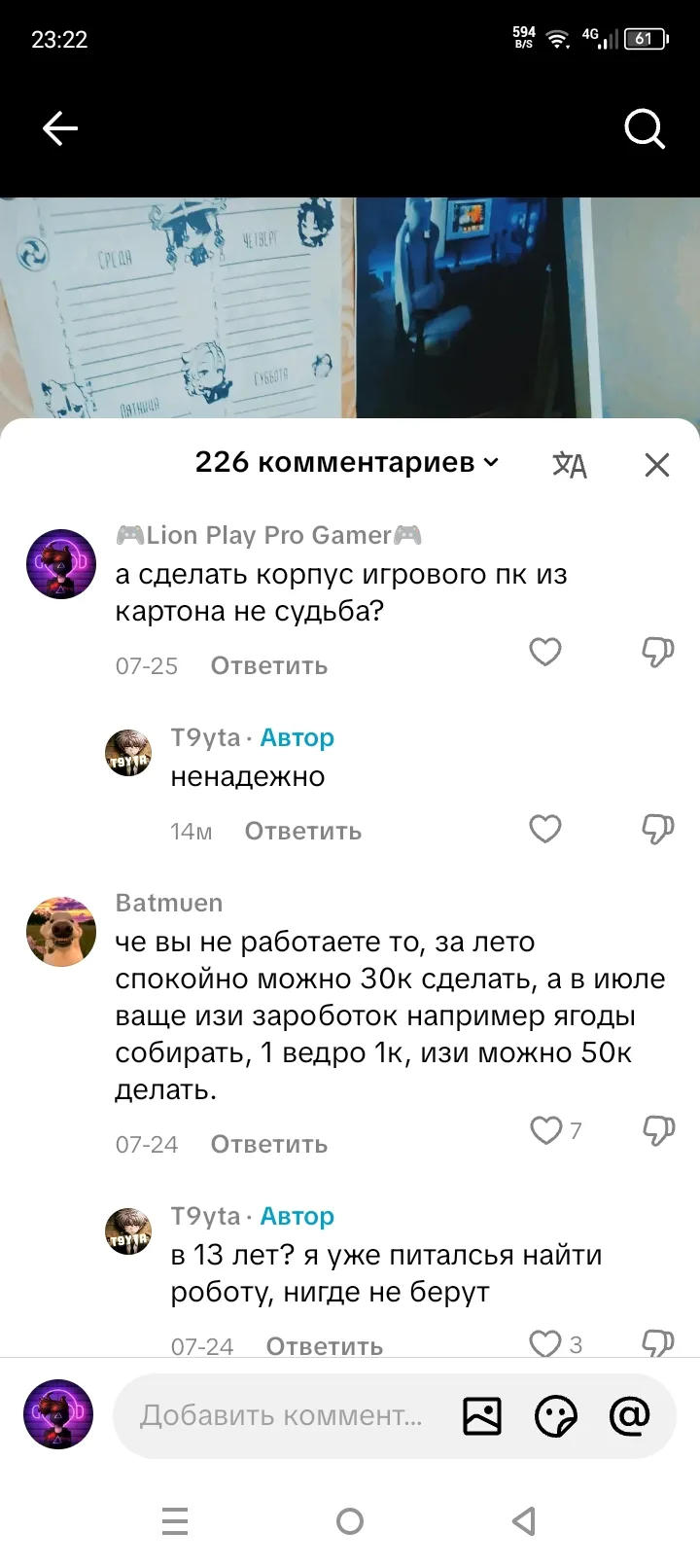Go back with the arrow icon
The height and width of the screenshot is (1568, 700).
tap(59, 128)
